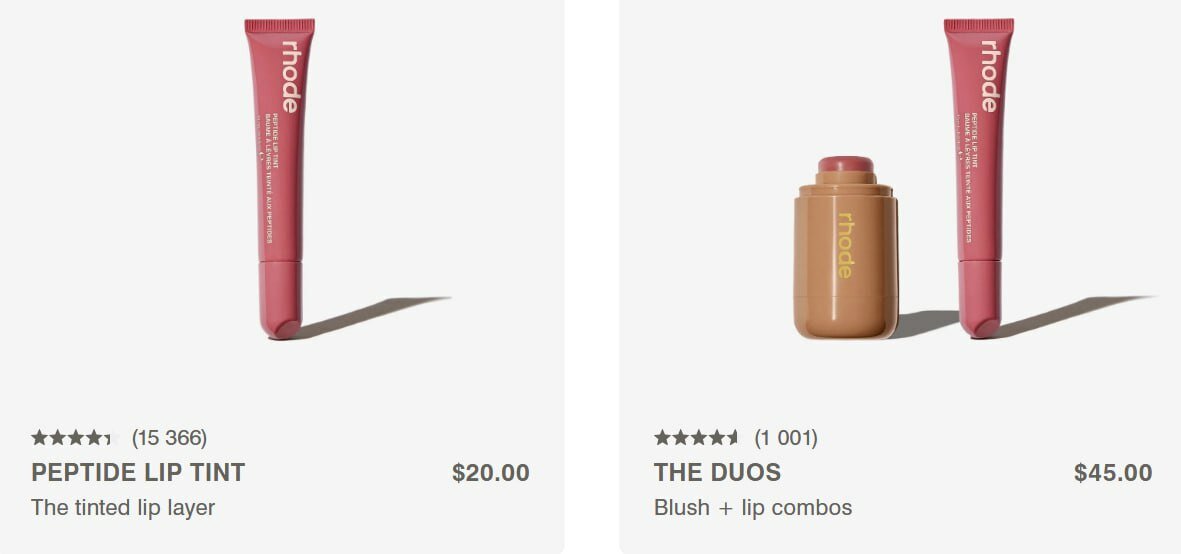This screenshot has height=554, width=1181.
Task: Click the first star of Peptide Lip Tint rating
Action: pos(39,438)
